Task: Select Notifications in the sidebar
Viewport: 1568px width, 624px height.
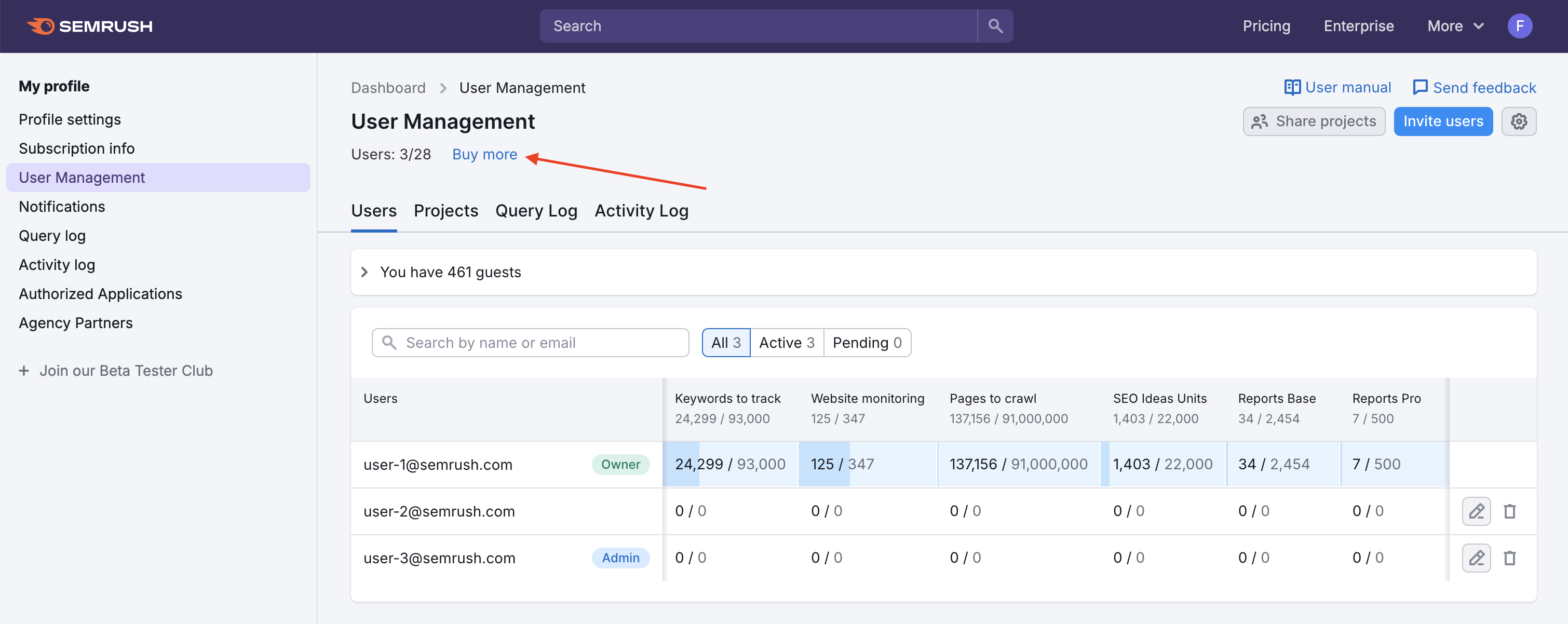Action: click(x=61, y=207)
